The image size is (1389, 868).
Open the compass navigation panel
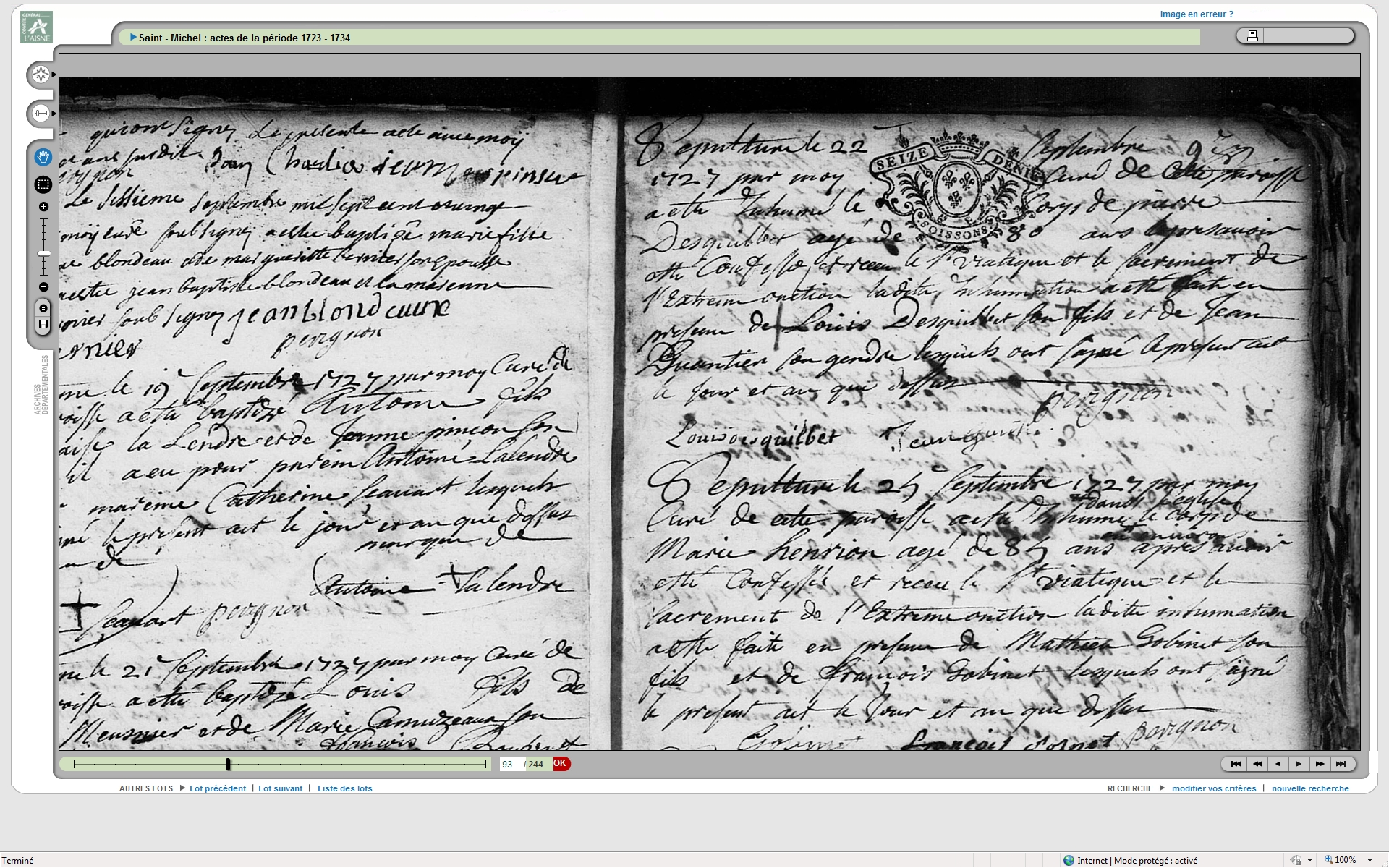coord(41,75)
